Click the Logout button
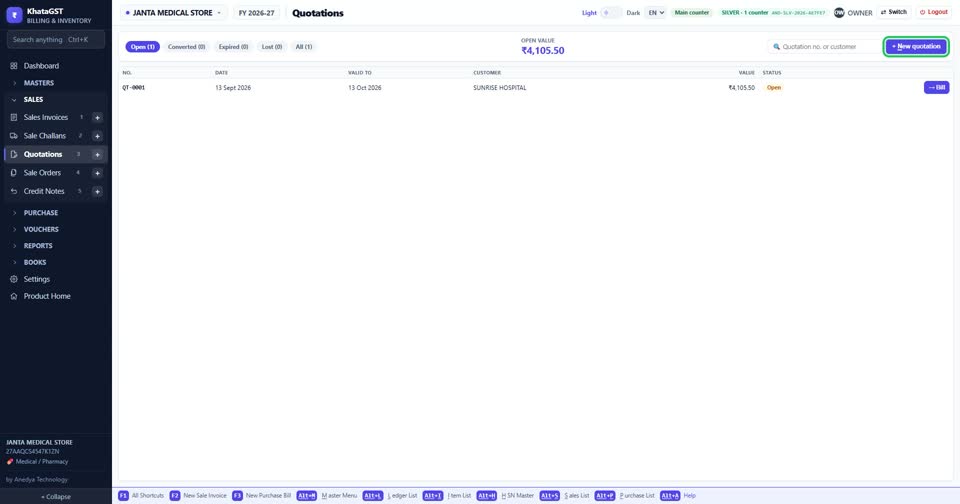The width and height of the screenshot is (960, 504). click(x=934, y=12)
